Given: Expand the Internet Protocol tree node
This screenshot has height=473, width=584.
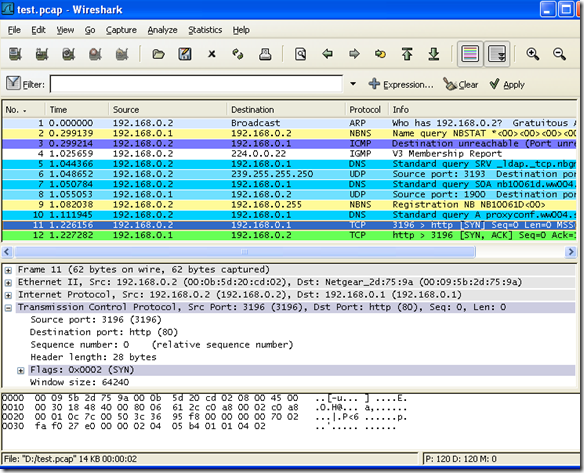Looking at the screenshot, I should point(8,295).
